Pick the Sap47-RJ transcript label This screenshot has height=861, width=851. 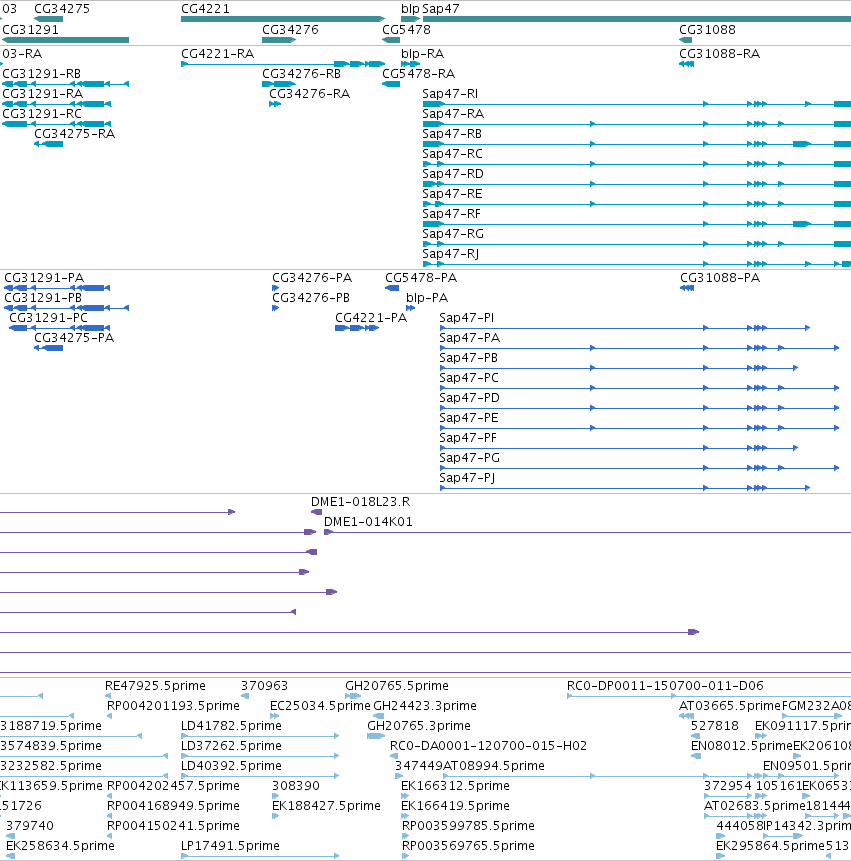click(451, 254)
